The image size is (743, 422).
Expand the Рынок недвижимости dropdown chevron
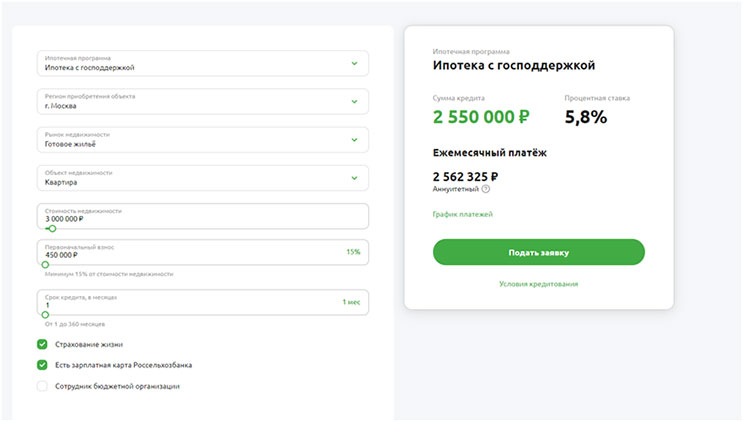354,140
